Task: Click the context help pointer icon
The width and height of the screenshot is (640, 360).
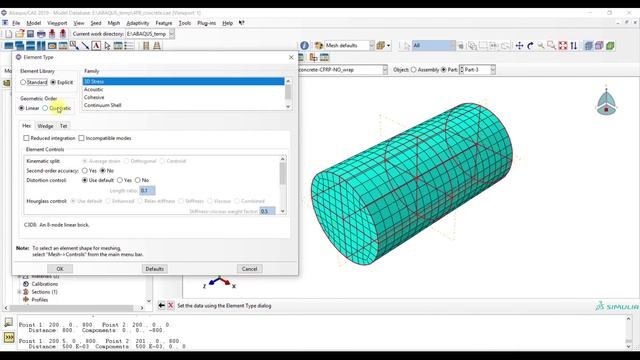Action: tap(242, 23)
